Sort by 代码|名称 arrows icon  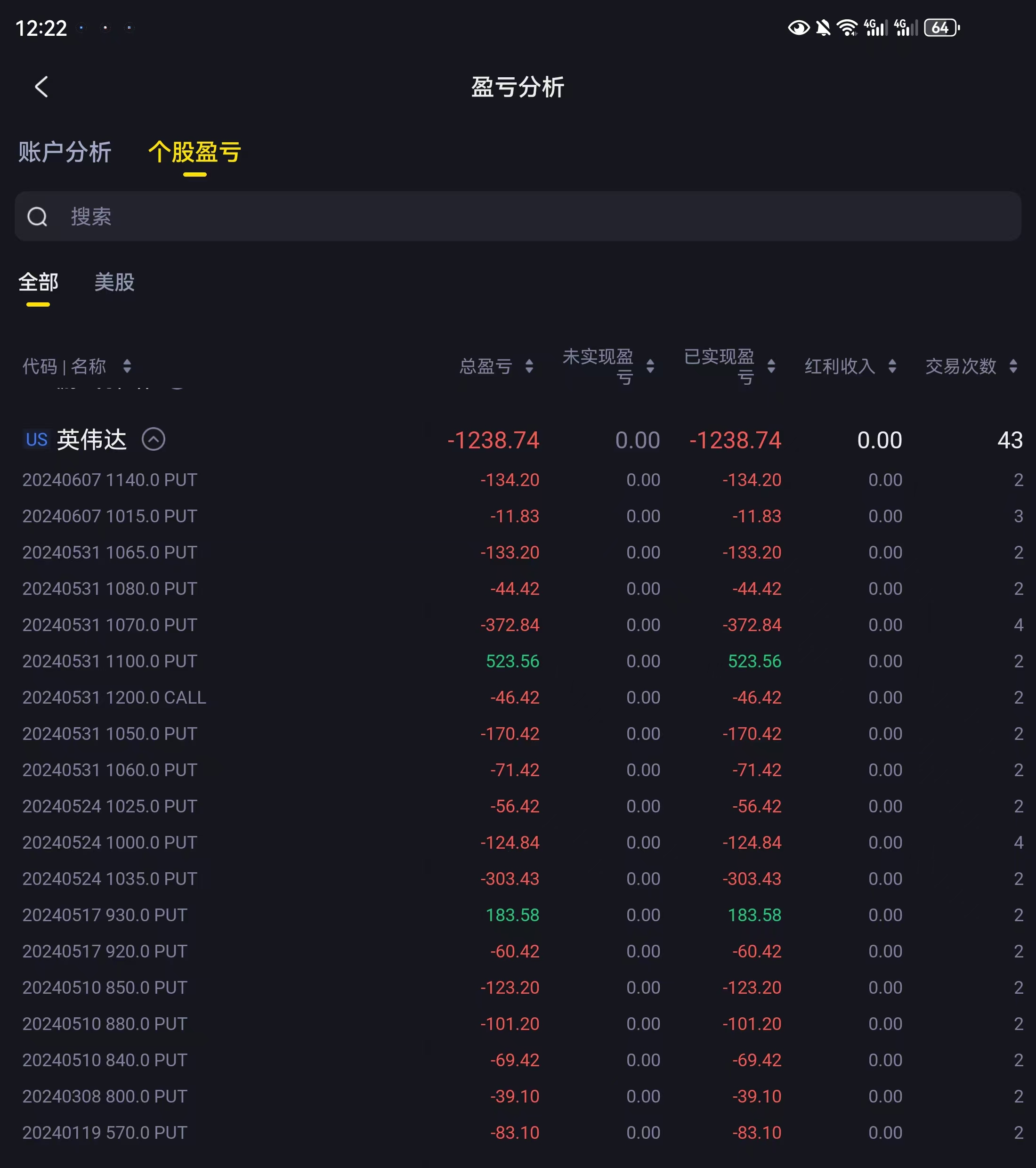coord(127,366)
